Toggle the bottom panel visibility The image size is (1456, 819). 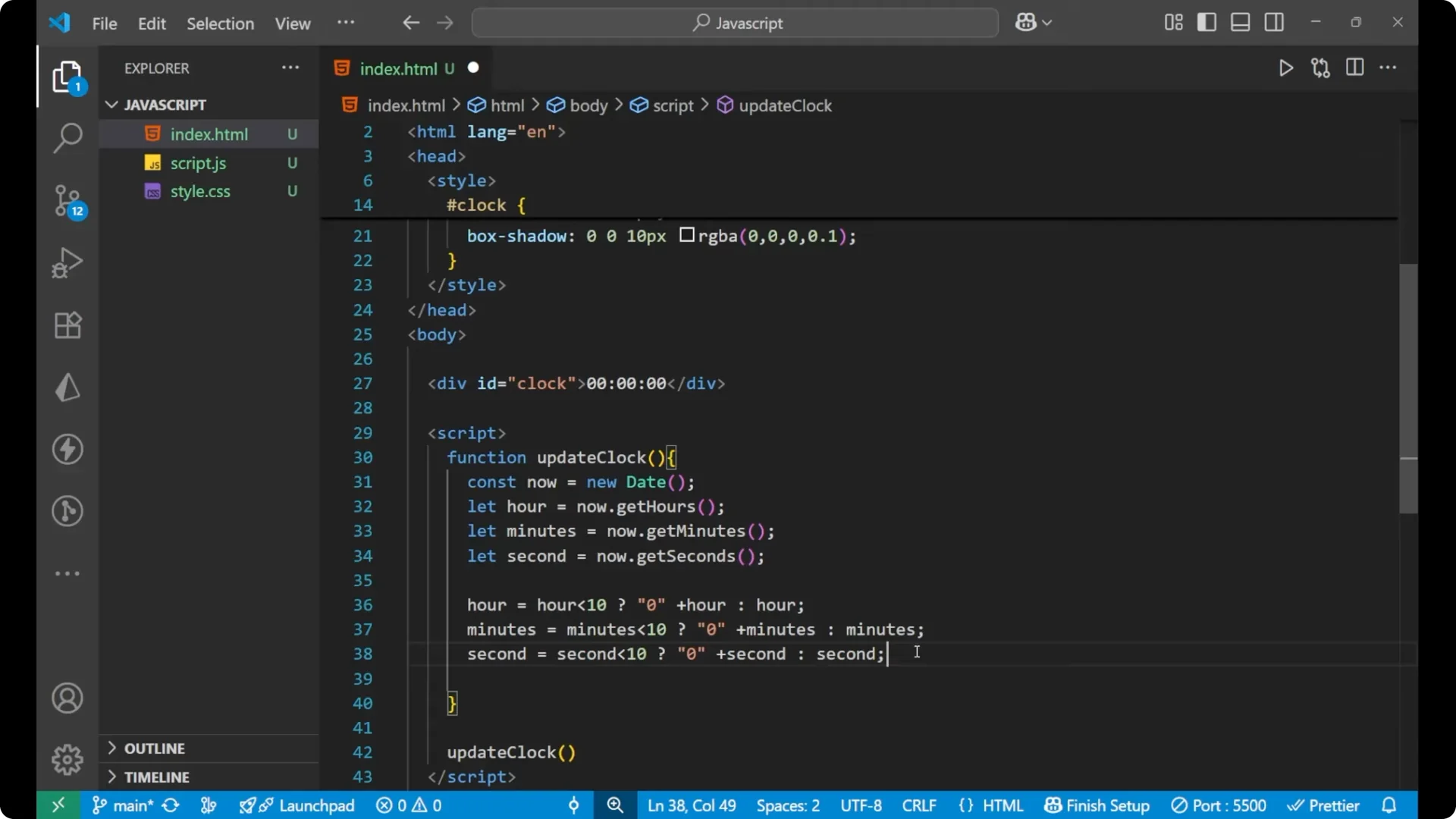[x=1240, y=22]
